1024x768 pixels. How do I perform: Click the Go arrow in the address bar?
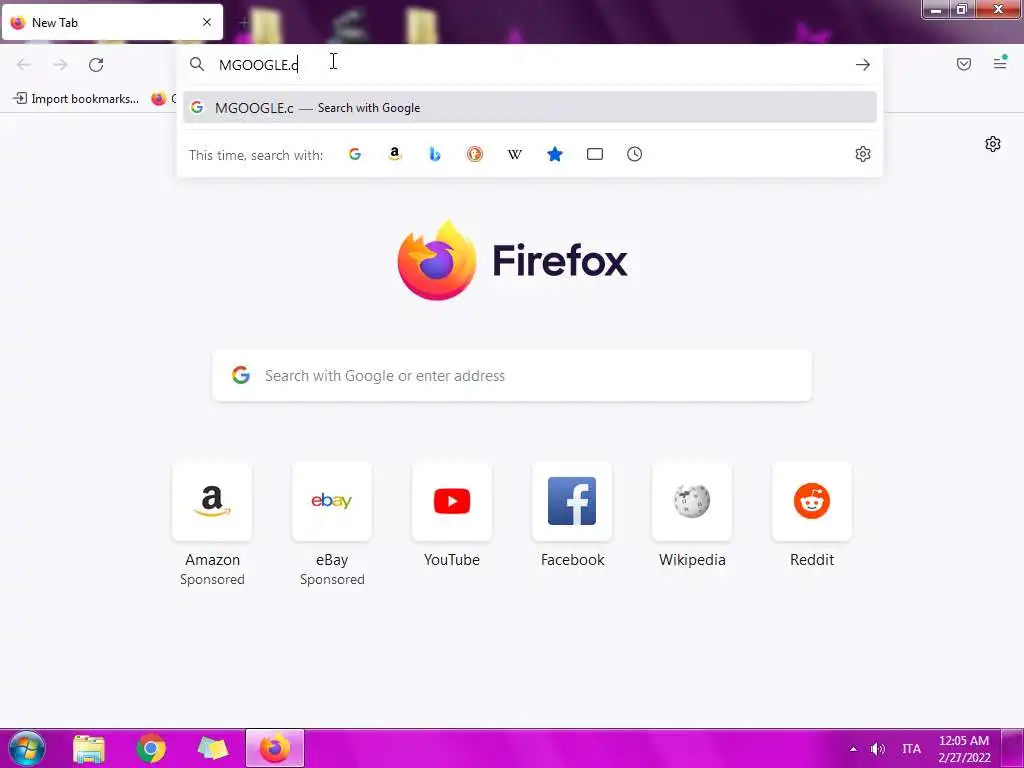point(862,65)
